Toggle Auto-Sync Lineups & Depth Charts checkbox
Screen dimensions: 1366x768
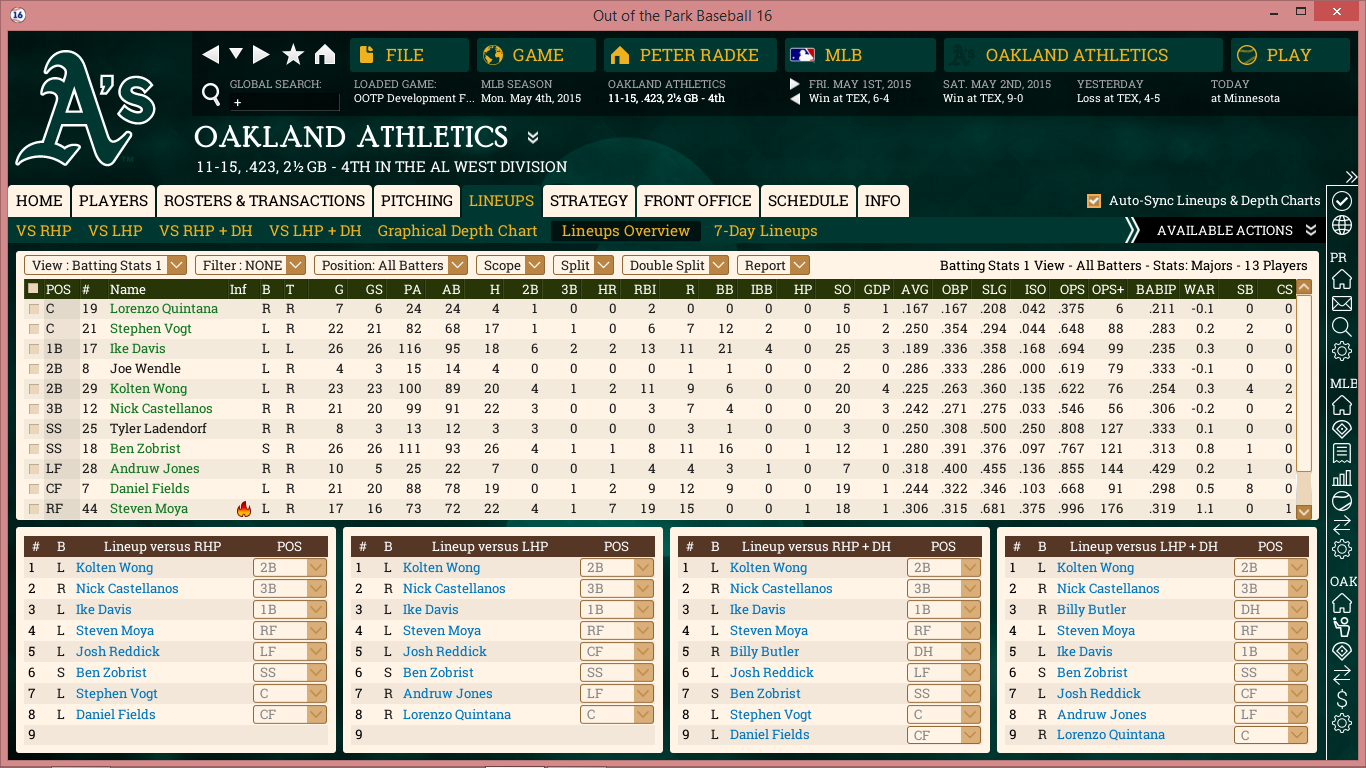point(1094,201)
